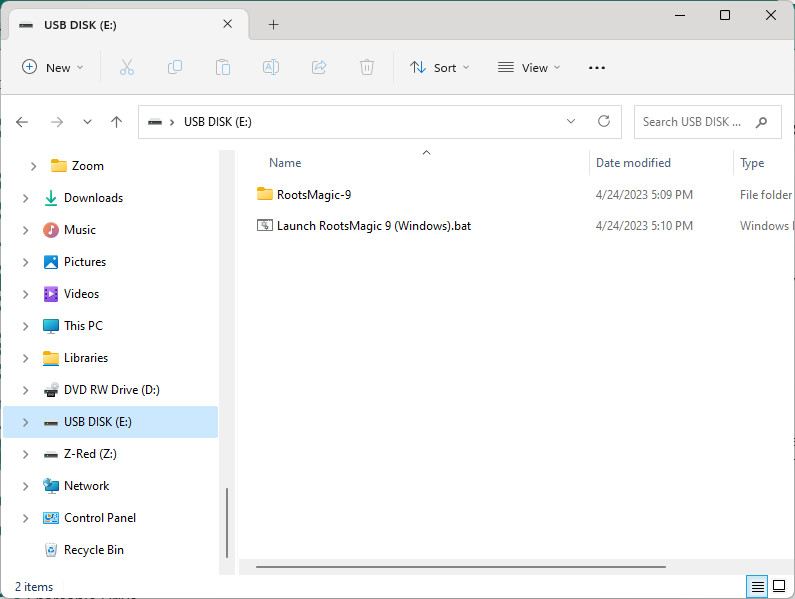Click the horizontal scrollbar in file list

(460, 567)
